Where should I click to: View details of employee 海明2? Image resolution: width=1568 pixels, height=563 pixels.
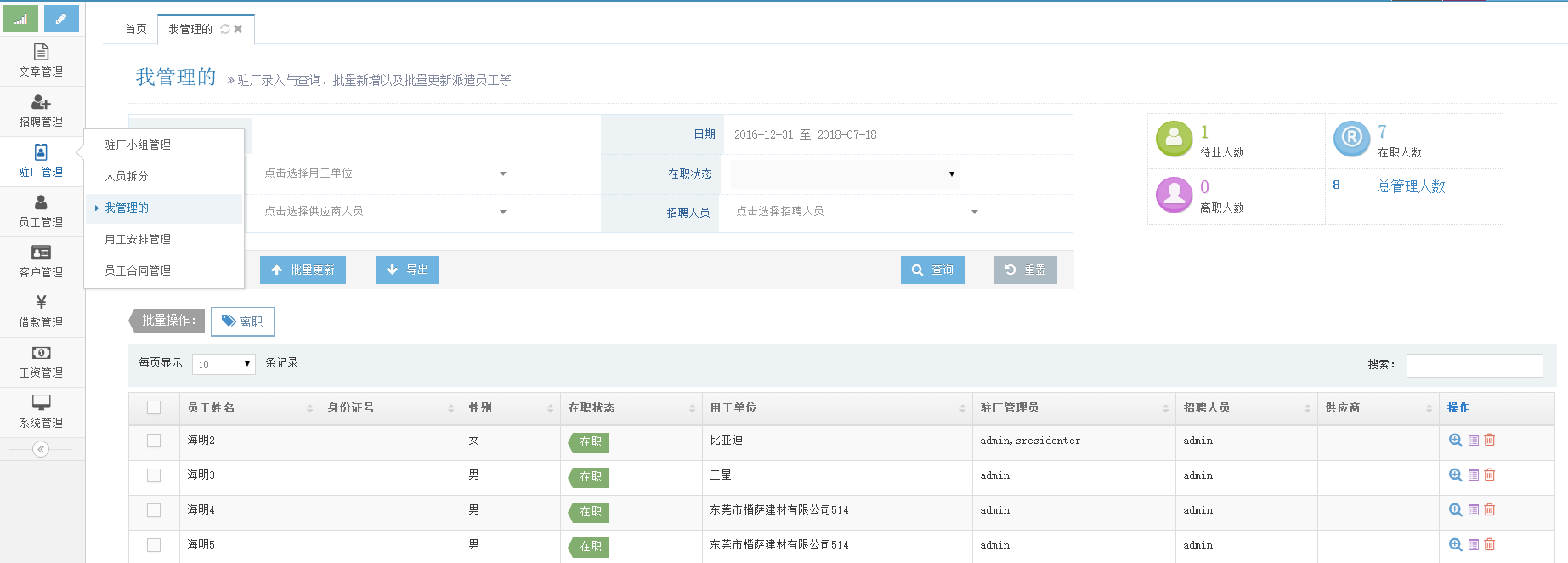[x=1456, y=440]
